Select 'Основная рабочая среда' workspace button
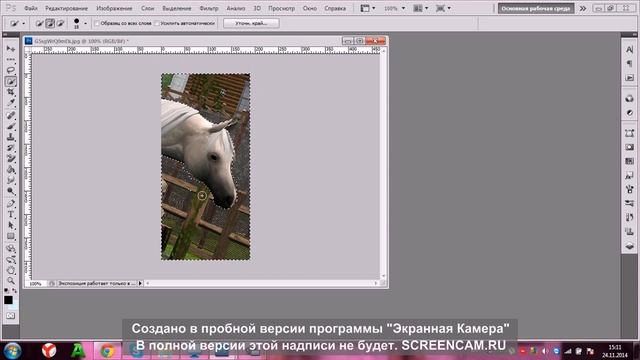The width and height of the screenshot is (640, 360). (x=536, y=8)
